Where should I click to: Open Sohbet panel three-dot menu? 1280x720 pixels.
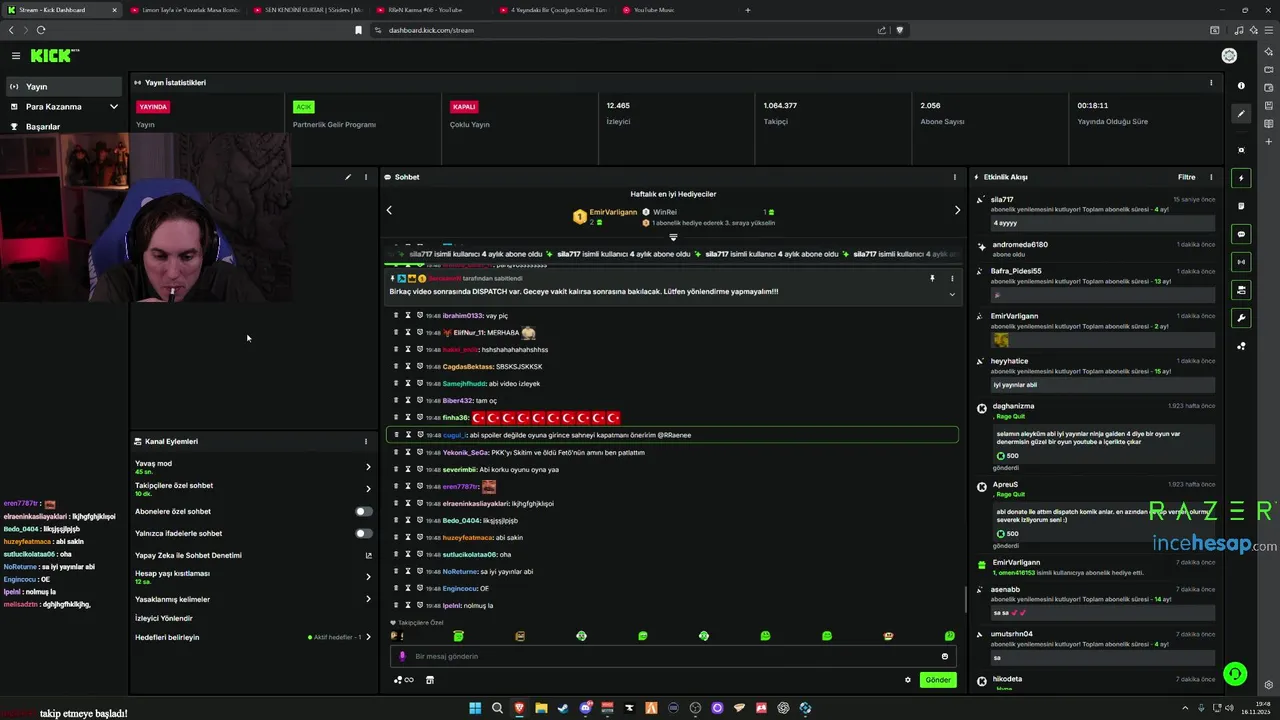(x=954, y=177)
